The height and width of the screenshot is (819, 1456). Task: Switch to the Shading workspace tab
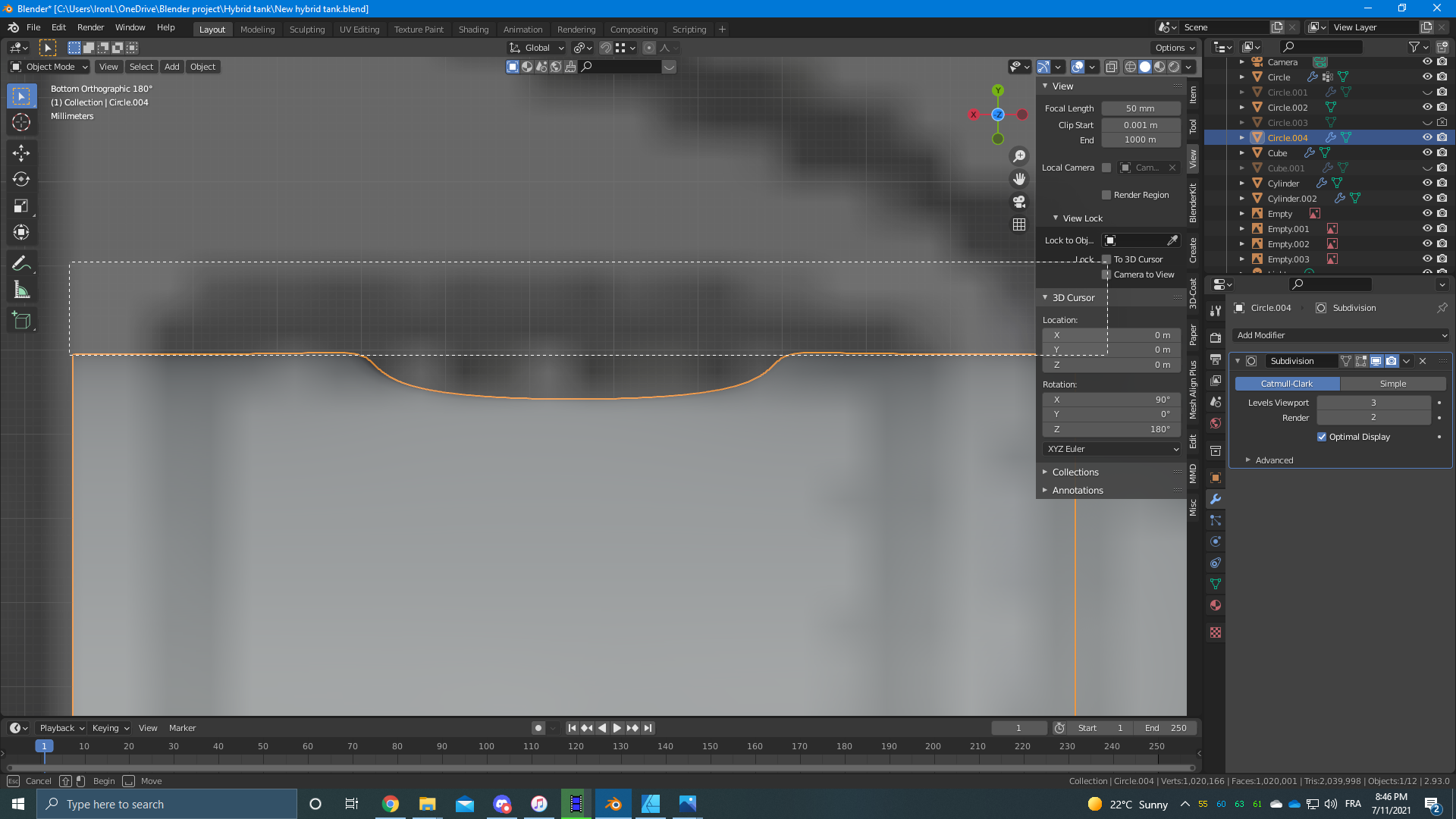coord(473,30)
